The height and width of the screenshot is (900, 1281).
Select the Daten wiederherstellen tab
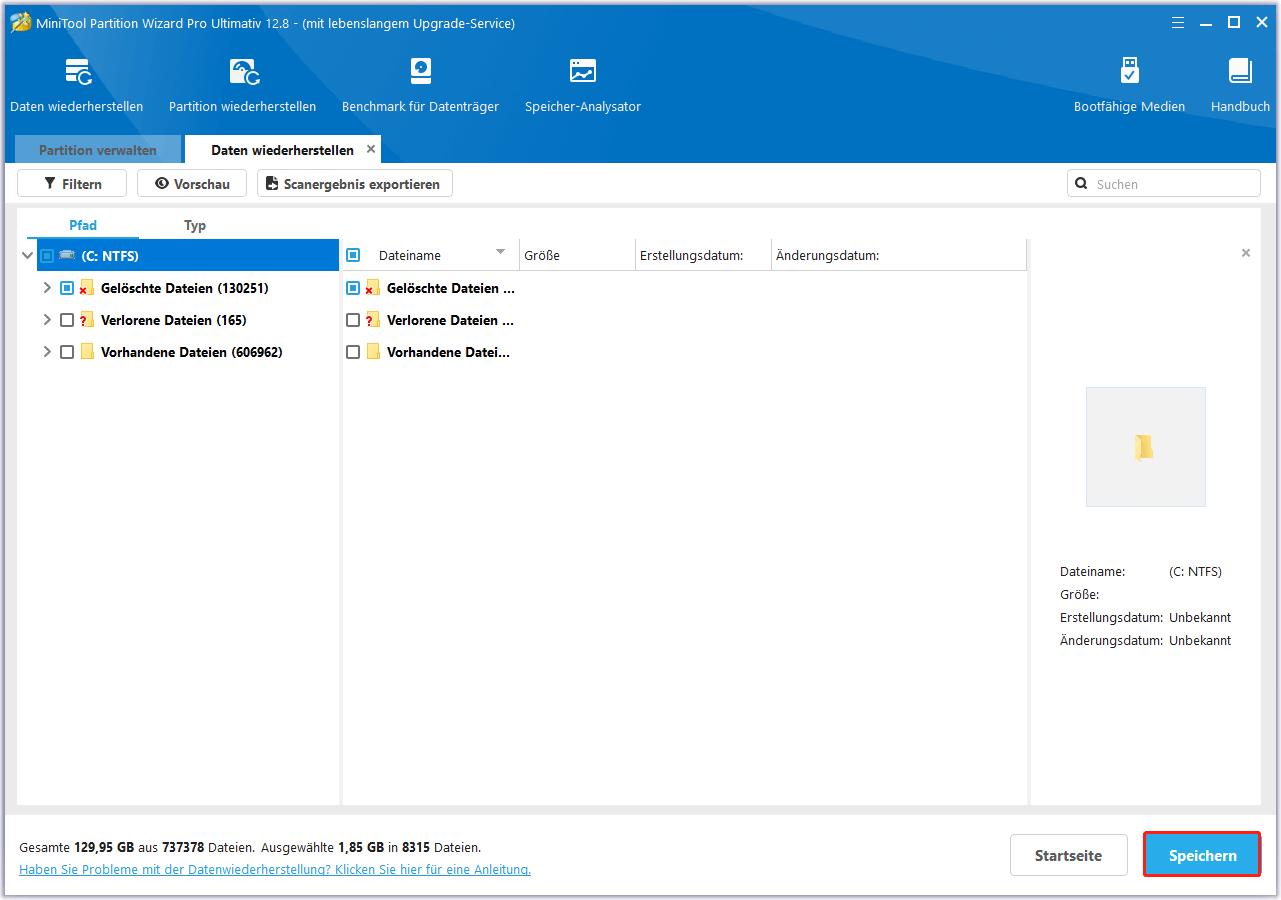[x=282, y=150]
